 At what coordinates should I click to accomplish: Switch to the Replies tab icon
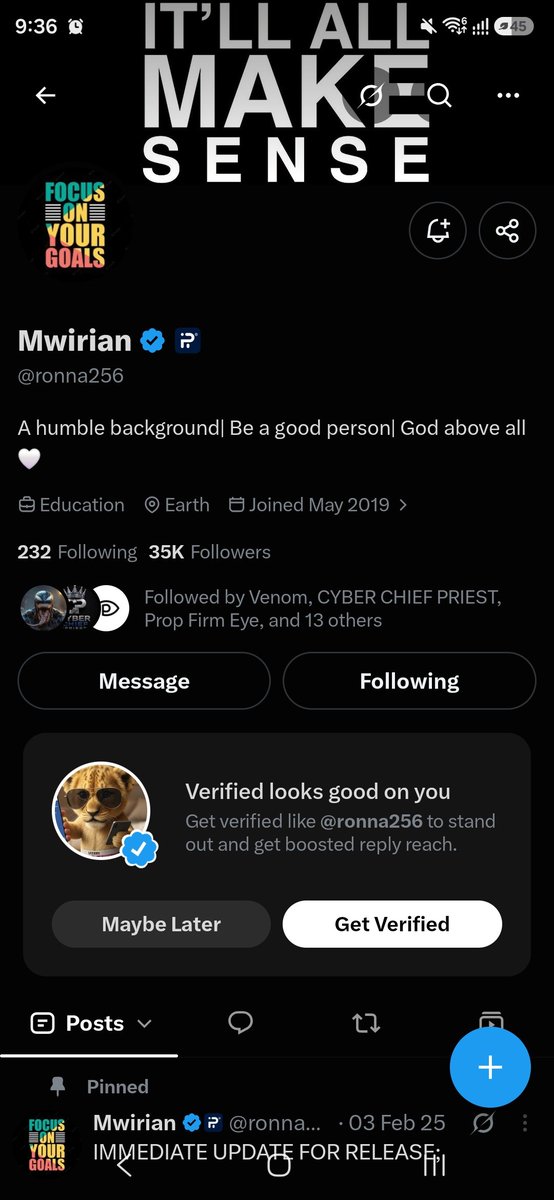coord(240,1022)
